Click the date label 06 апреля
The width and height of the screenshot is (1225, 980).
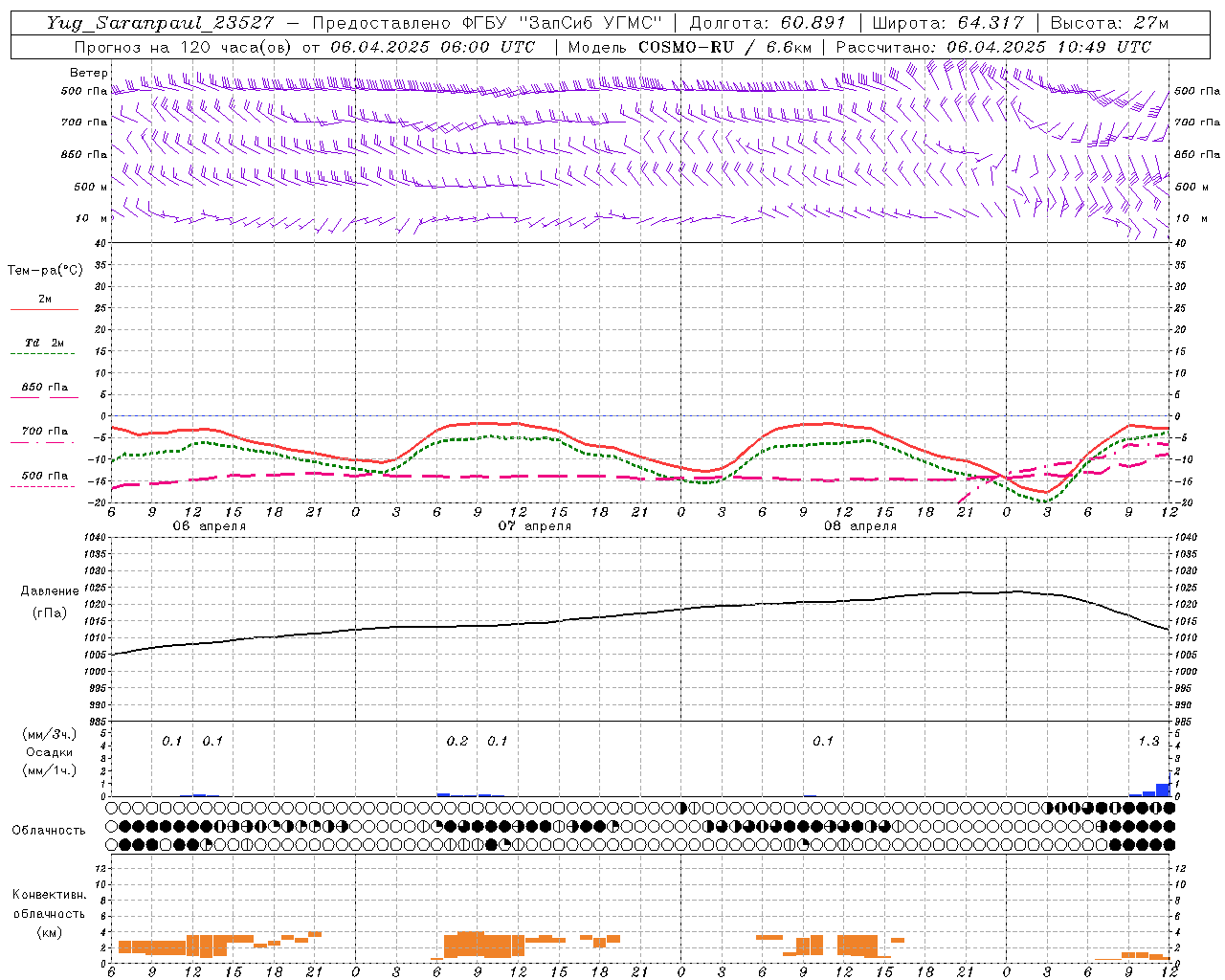209,526
